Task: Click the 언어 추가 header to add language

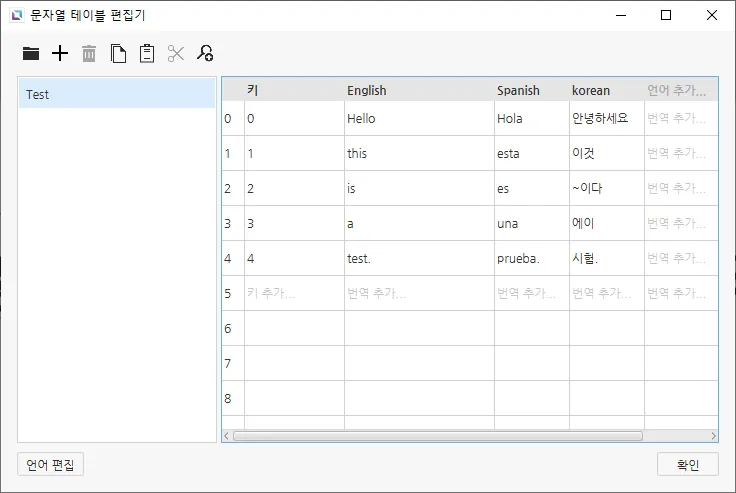Action: coord(677,90)
